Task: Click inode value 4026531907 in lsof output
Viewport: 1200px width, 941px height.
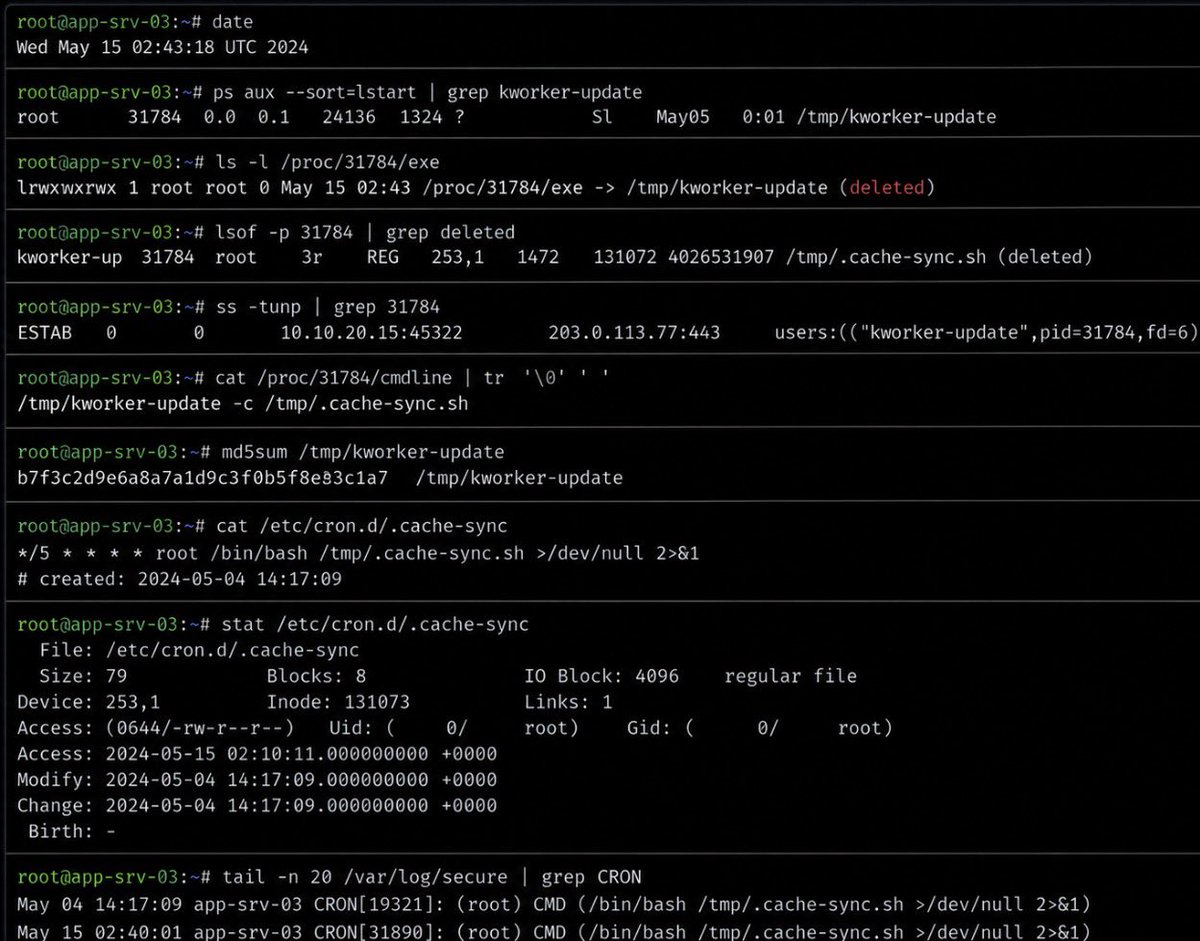Action: tap(720, 257)
